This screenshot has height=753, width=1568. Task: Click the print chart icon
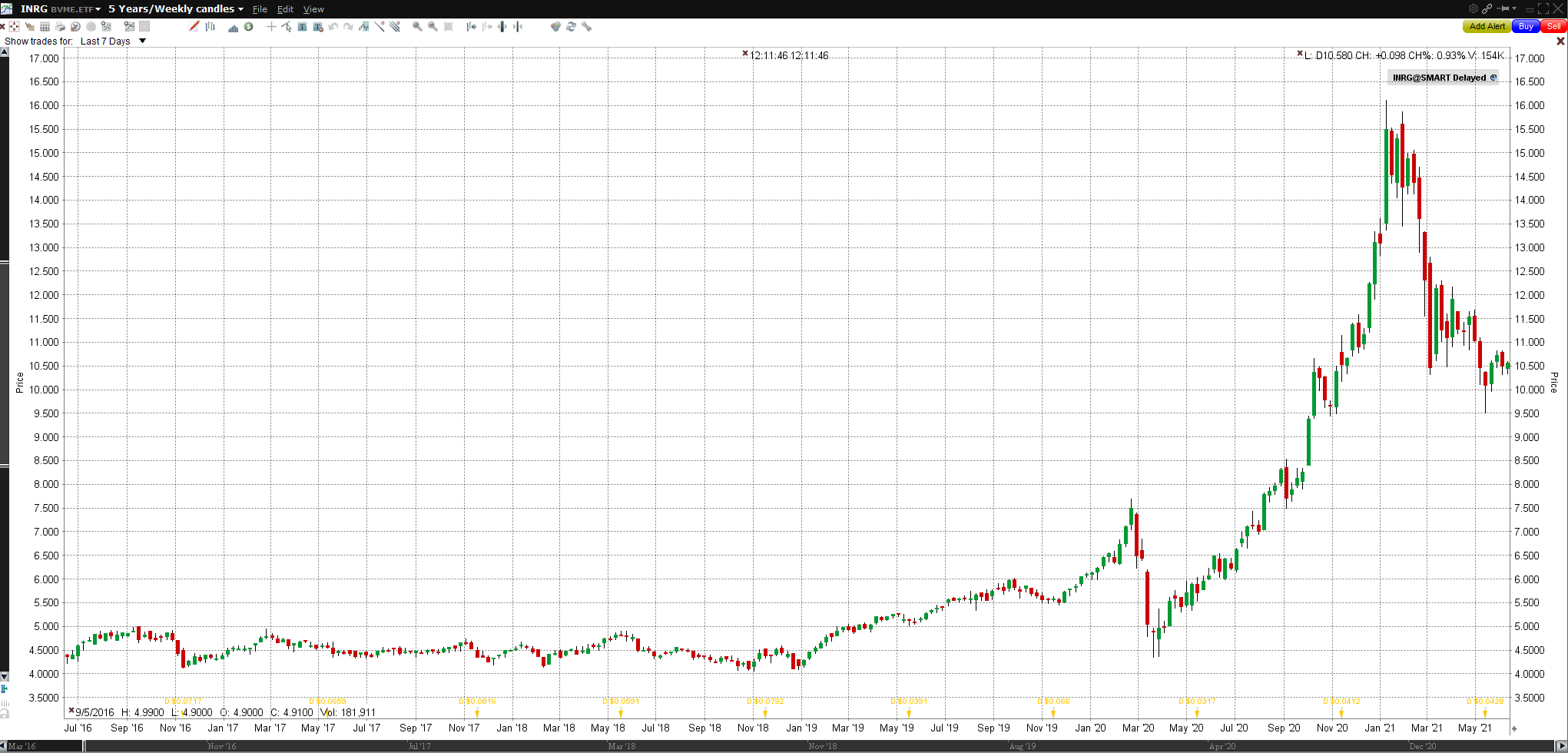[x=60, y=26]
